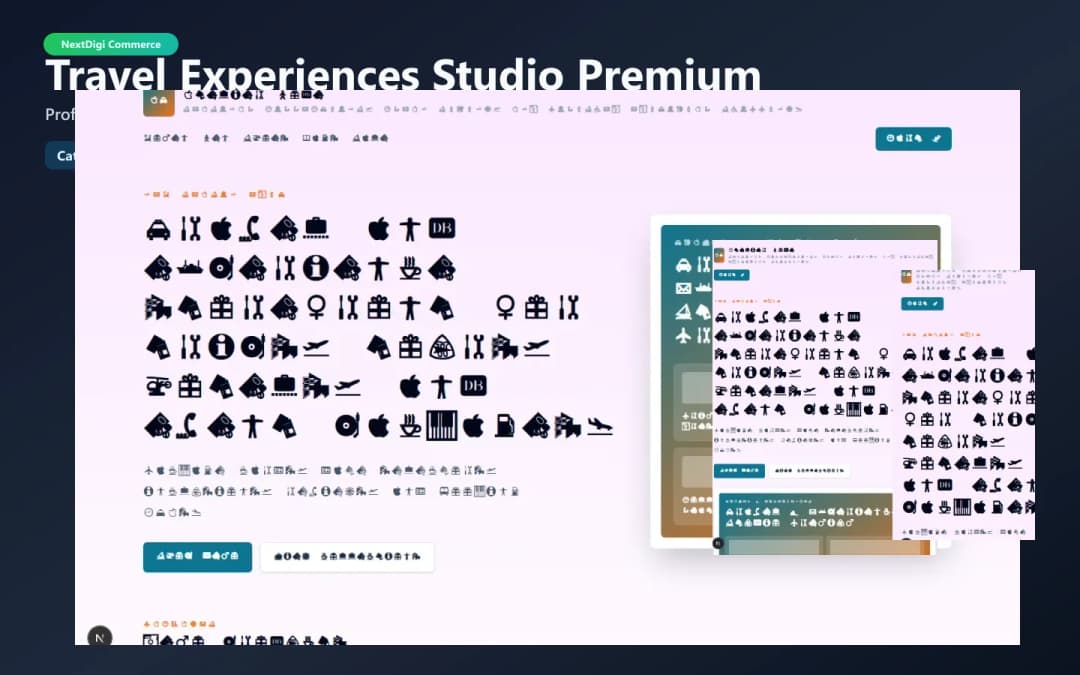Click the first navigation item under the preview logo
Screen dimensions: 1080x675
click(x=165, y=138)
